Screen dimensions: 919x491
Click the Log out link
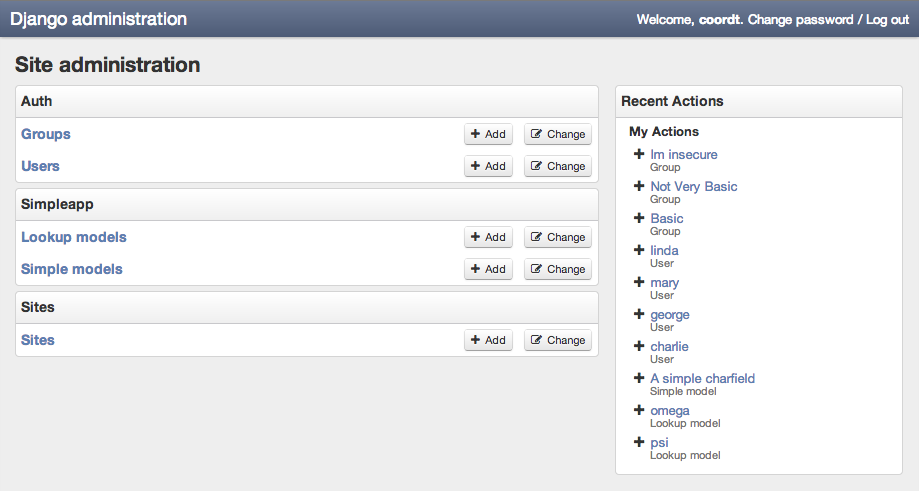887,19
